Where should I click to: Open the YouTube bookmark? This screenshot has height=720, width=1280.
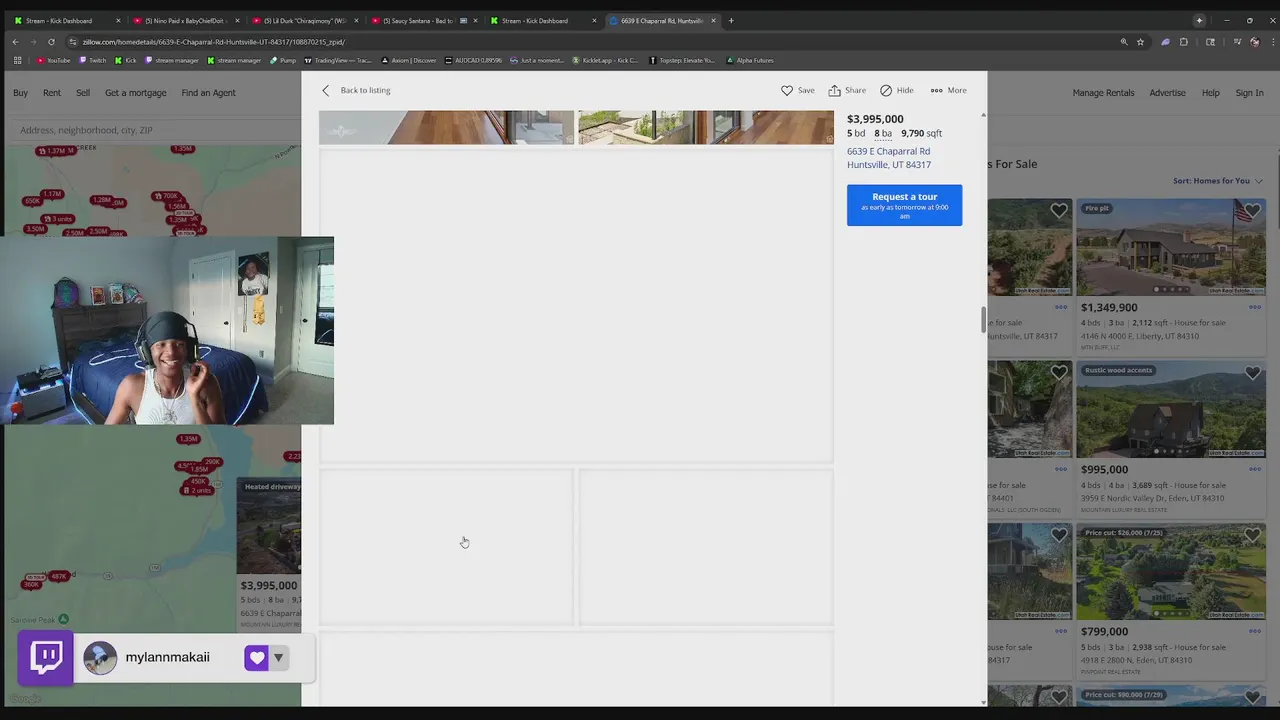(54, 60)
